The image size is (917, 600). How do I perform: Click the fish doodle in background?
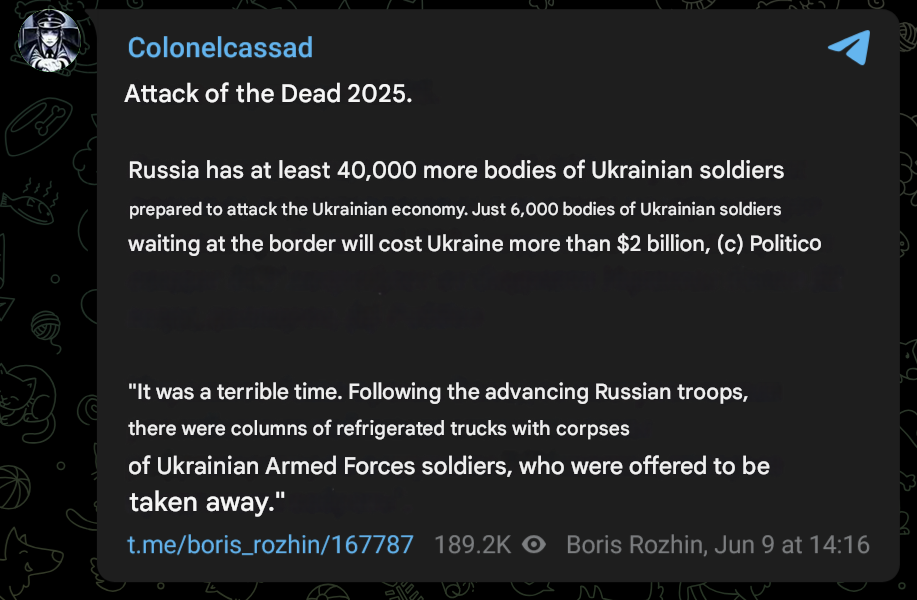tap(27, 206)
